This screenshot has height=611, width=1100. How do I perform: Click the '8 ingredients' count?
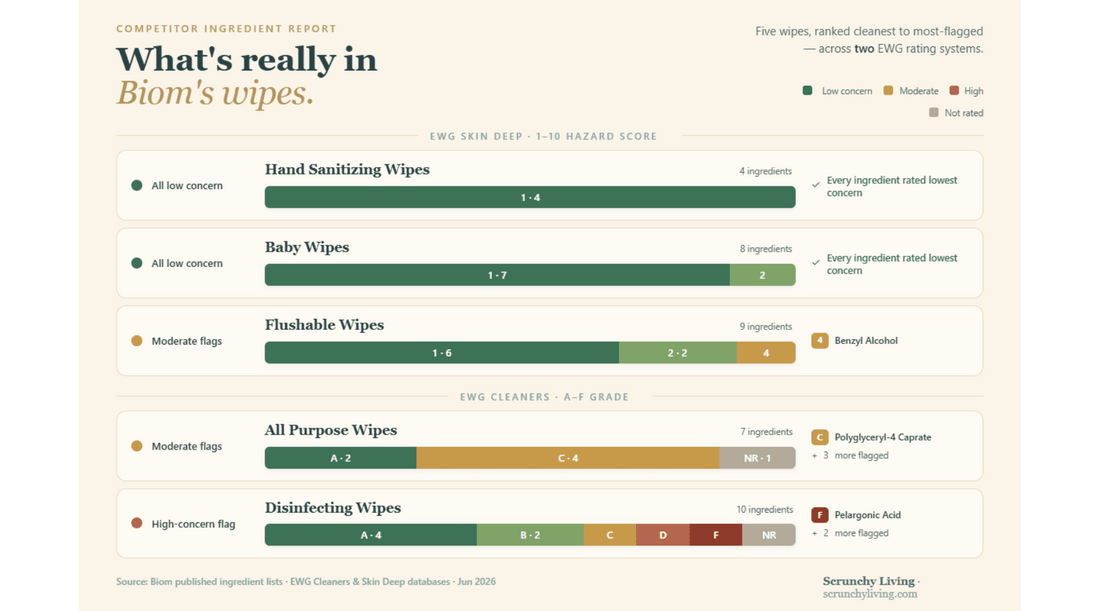coord(765,249)
